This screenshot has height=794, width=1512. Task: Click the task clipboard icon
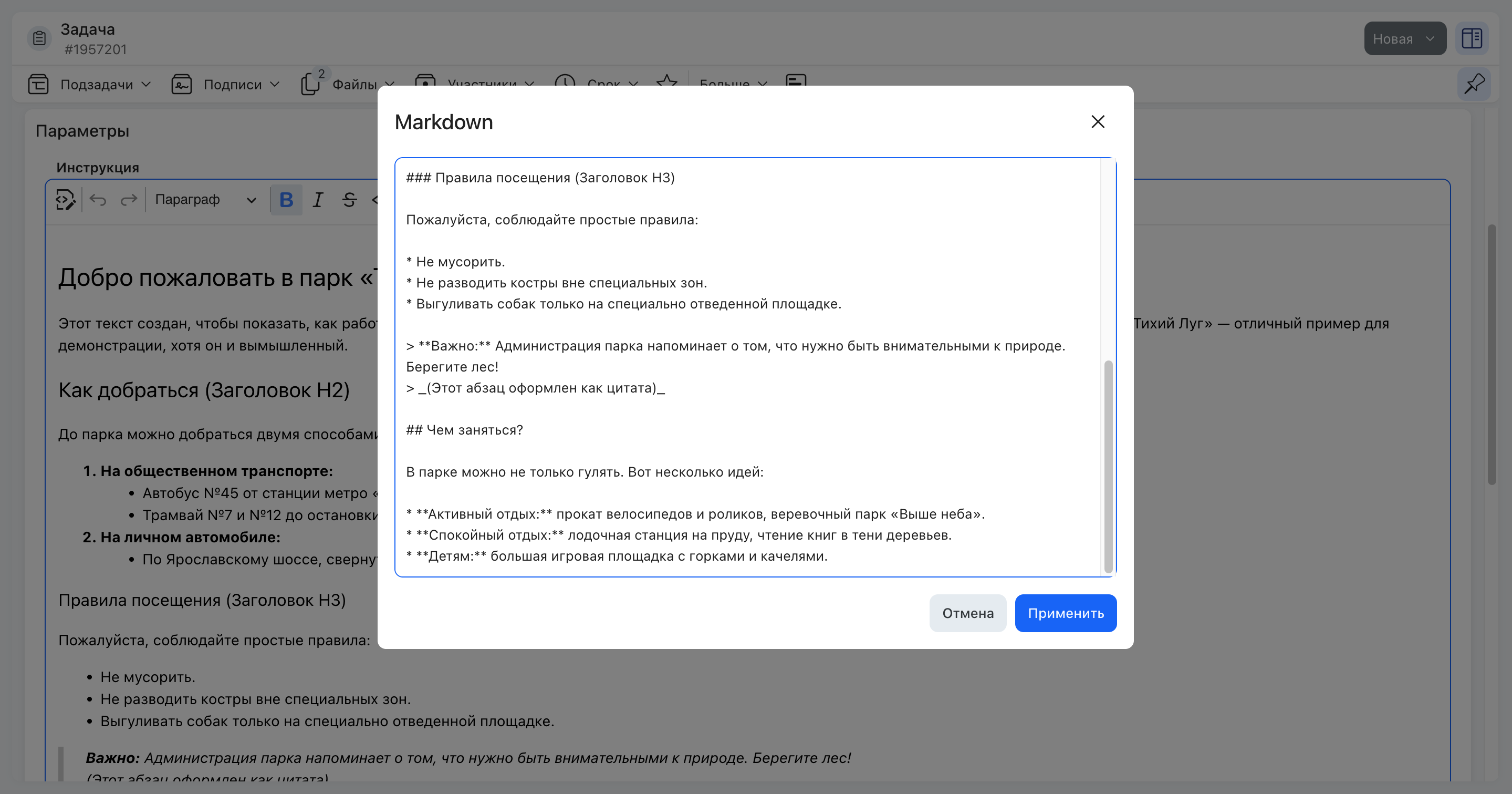pos(39,39)
